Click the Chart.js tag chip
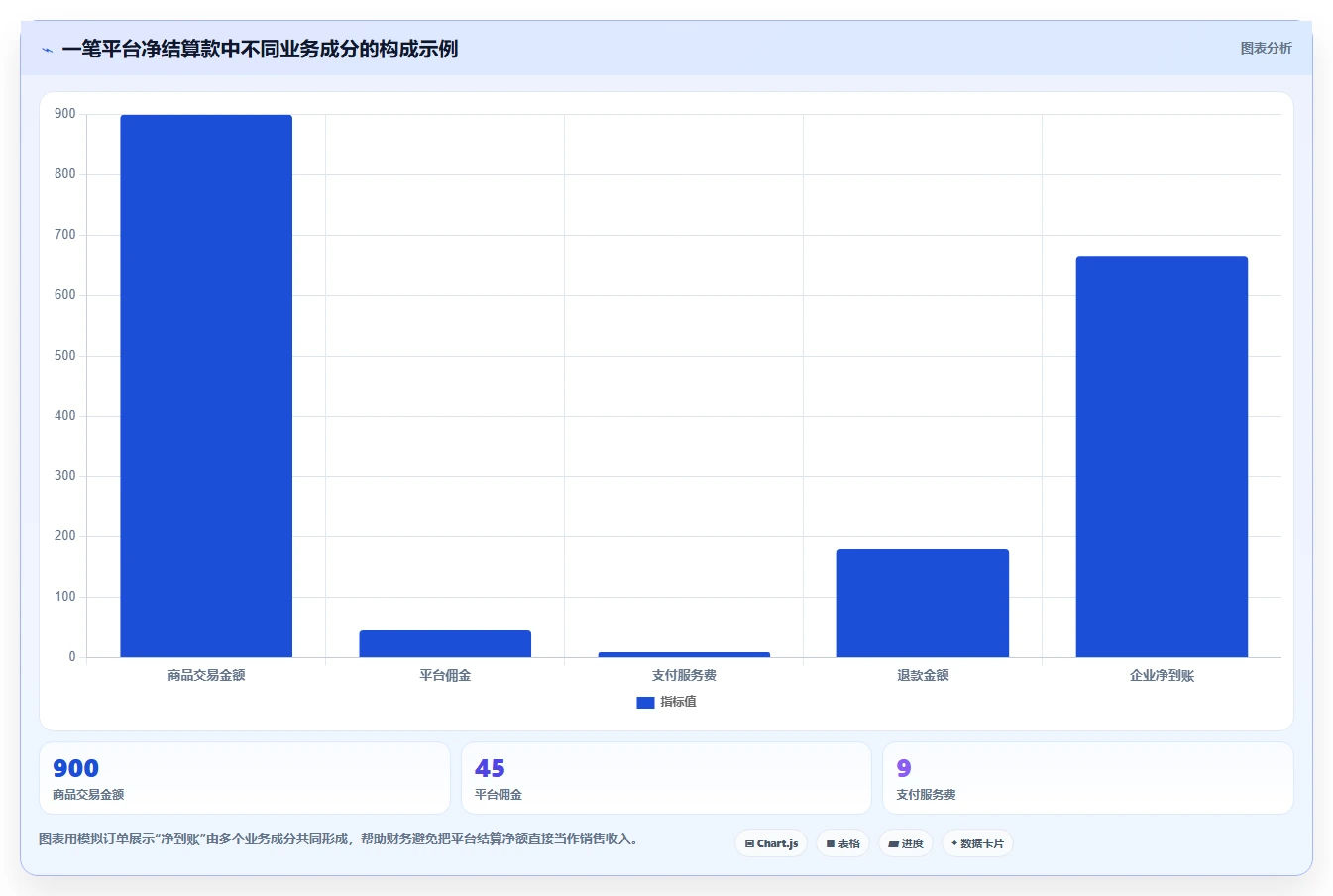 (771, 843)
